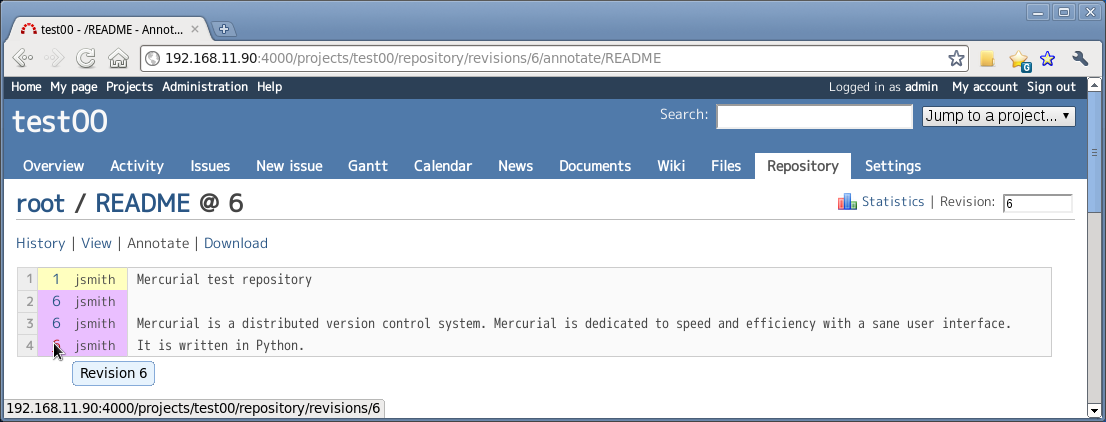1106x422 pixels.
Task: Focus the Search input field
Action: click(815, 116)
